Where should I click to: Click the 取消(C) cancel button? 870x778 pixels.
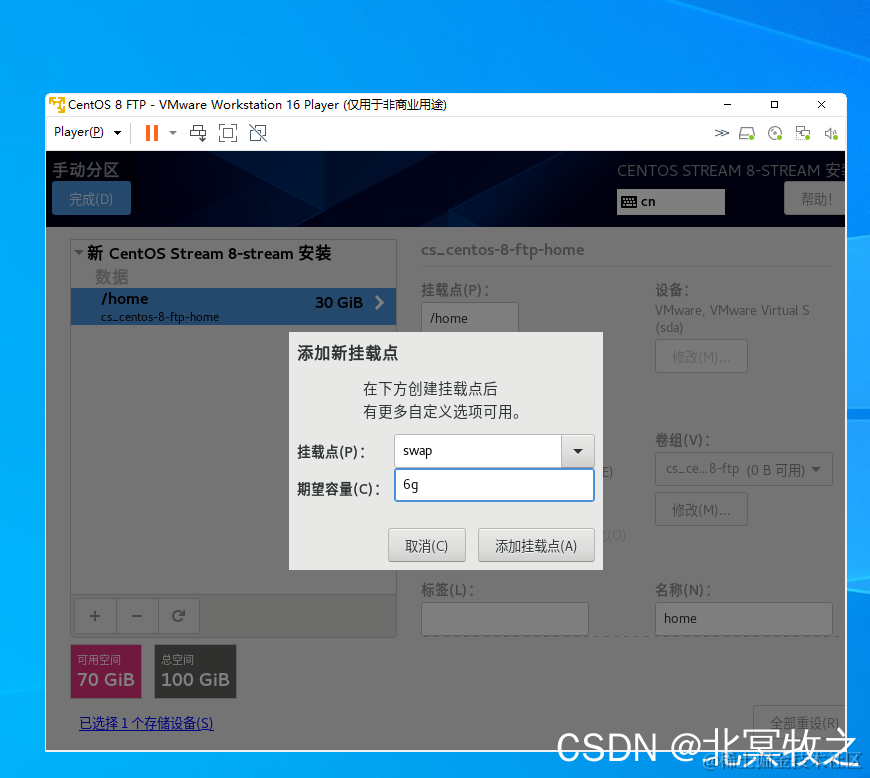click(x=426, y=545)
